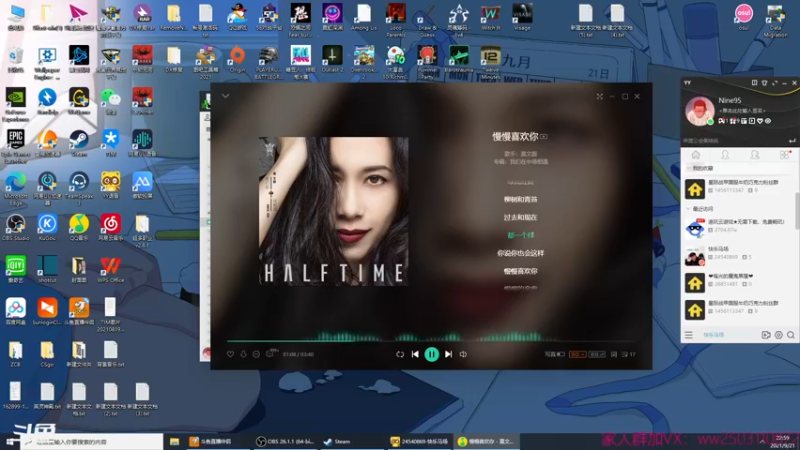Open osu! desktop shortcut

[x=743, y=17]
